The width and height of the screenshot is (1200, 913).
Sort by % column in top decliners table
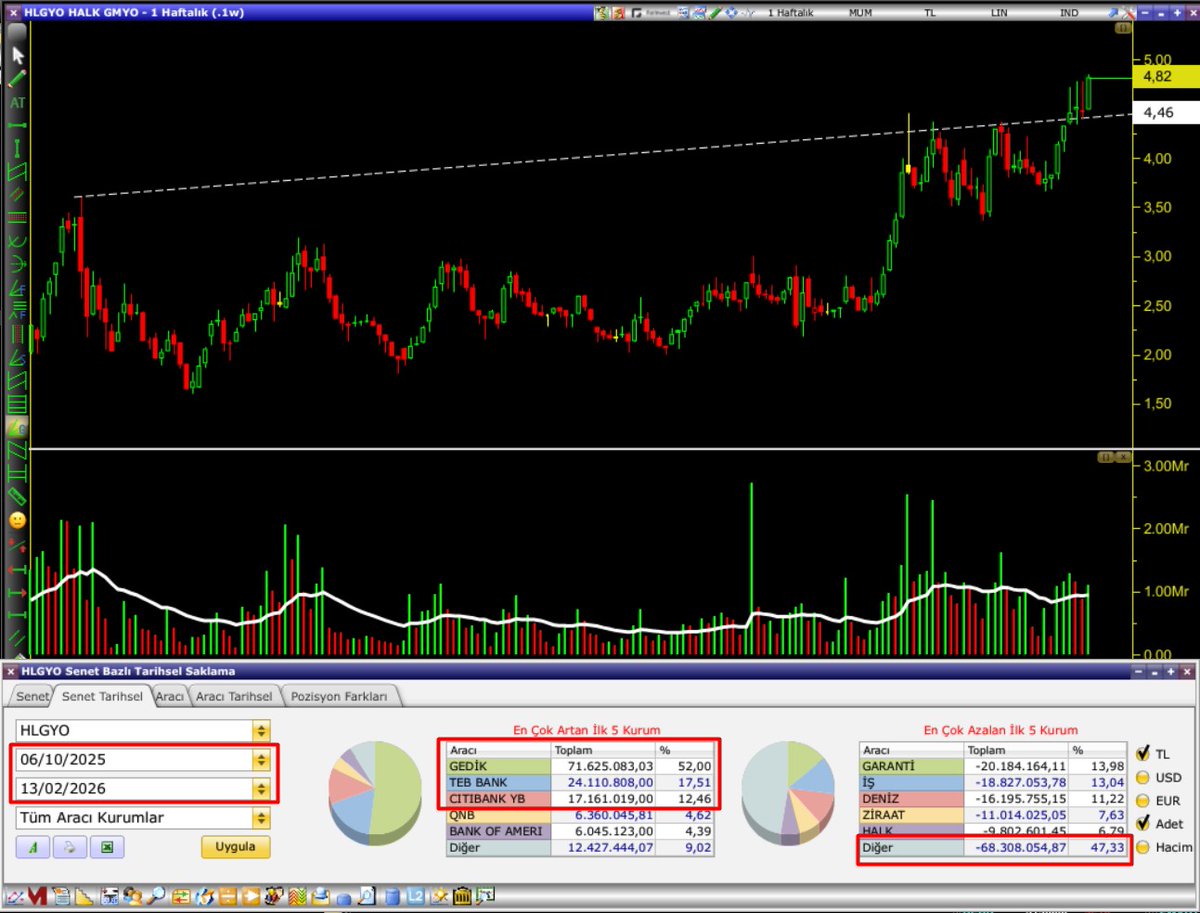[x=1098, y=750]
